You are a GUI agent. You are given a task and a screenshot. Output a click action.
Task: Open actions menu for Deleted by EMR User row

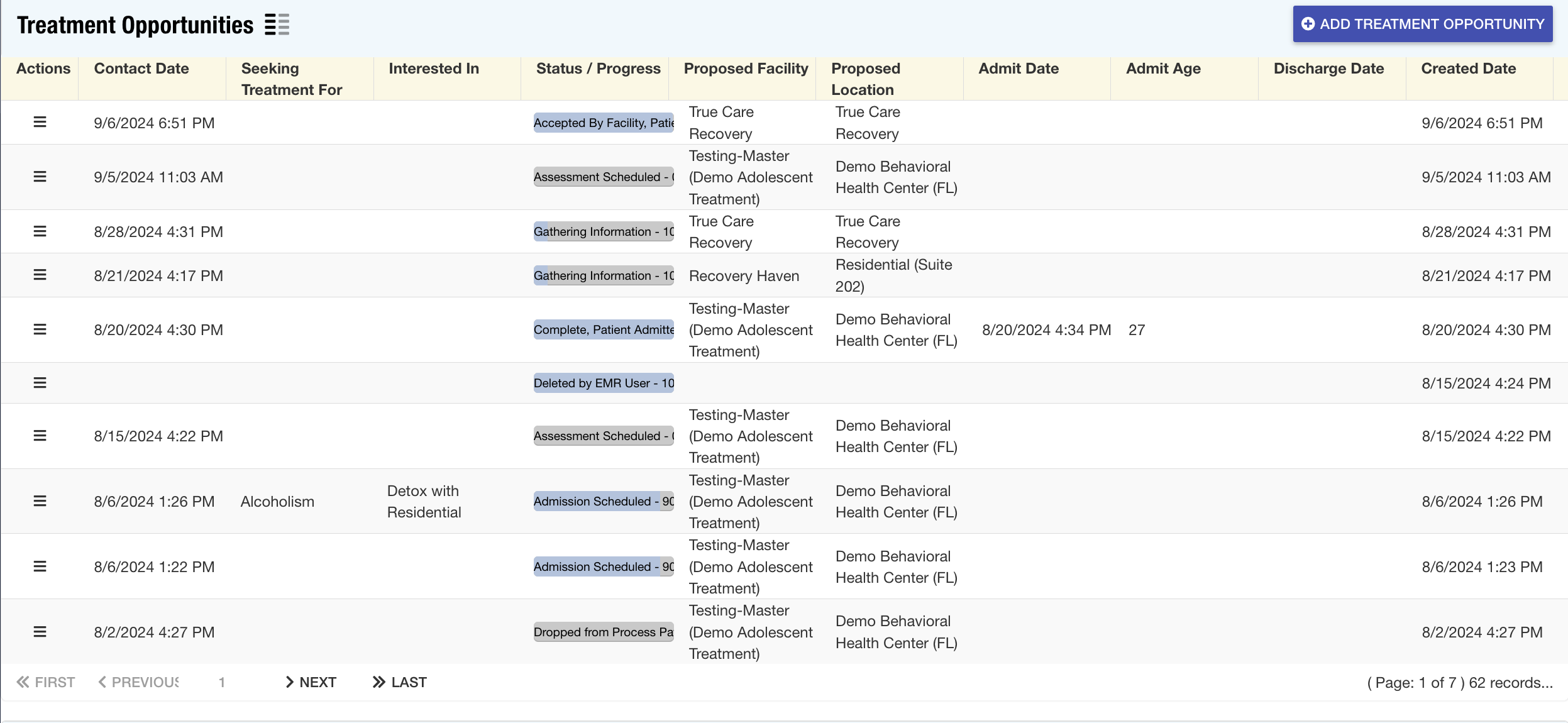(x=40, y=383)
